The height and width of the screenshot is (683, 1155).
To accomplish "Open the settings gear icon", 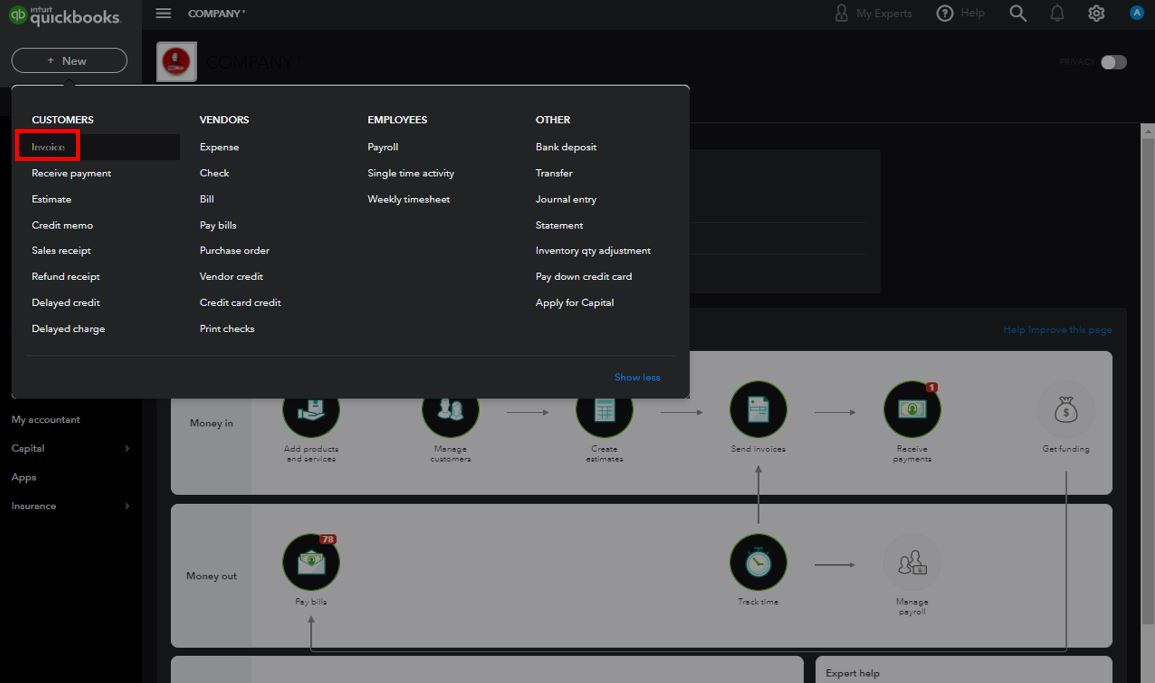I will point(1096,13).
